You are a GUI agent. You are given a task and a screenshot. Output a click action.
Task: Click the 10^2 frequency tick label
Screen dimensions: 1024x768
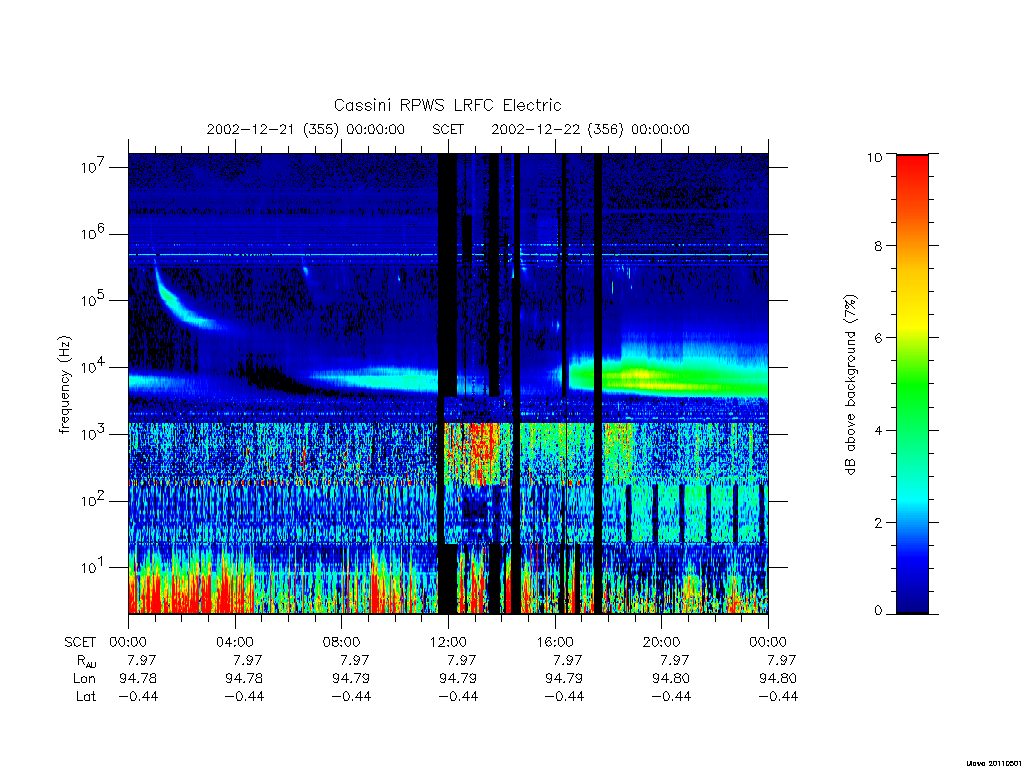tap(94, 501)
